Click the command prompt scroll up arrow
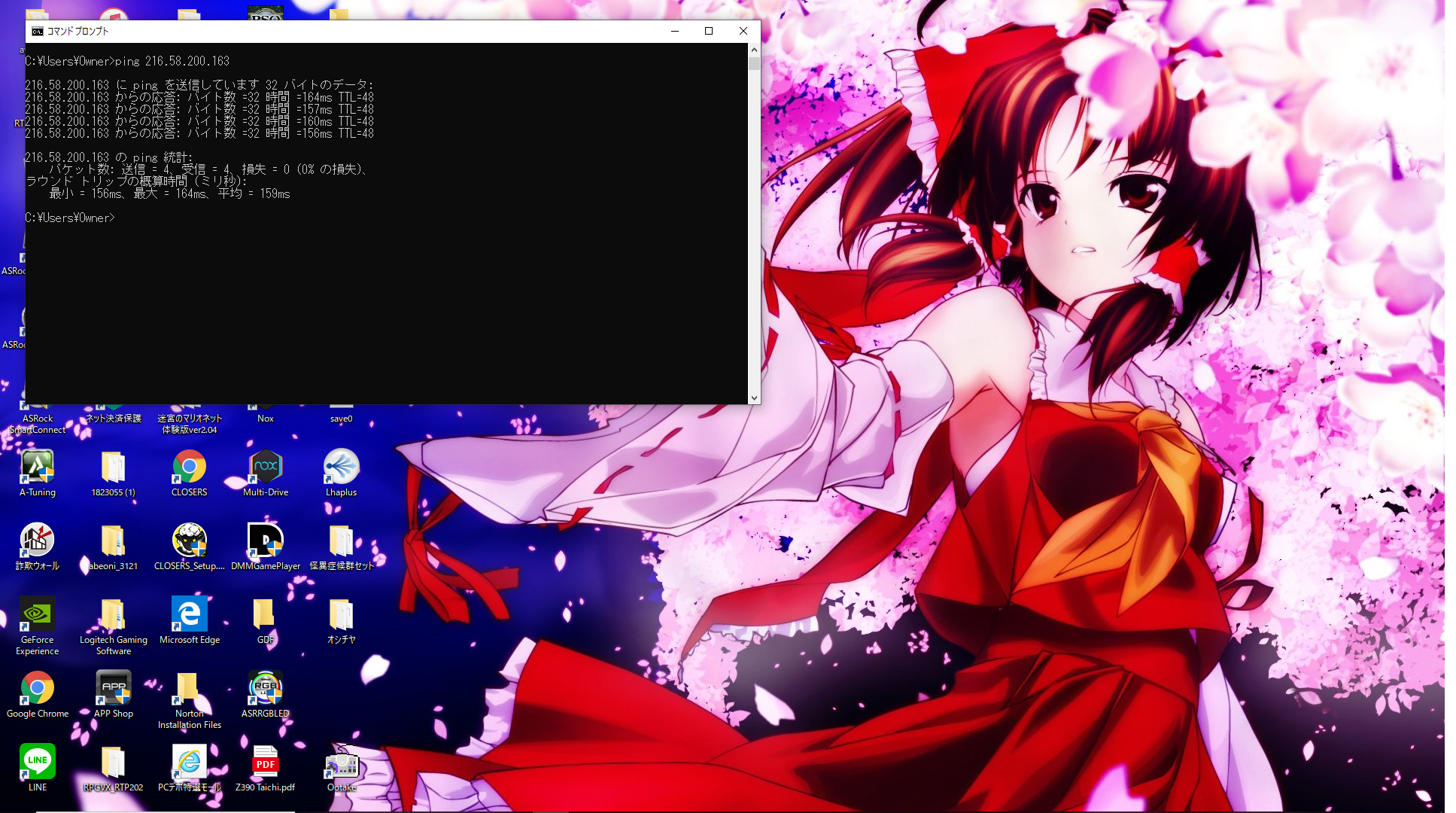This screenshot has height=813, width=1456. click(754, 50)
